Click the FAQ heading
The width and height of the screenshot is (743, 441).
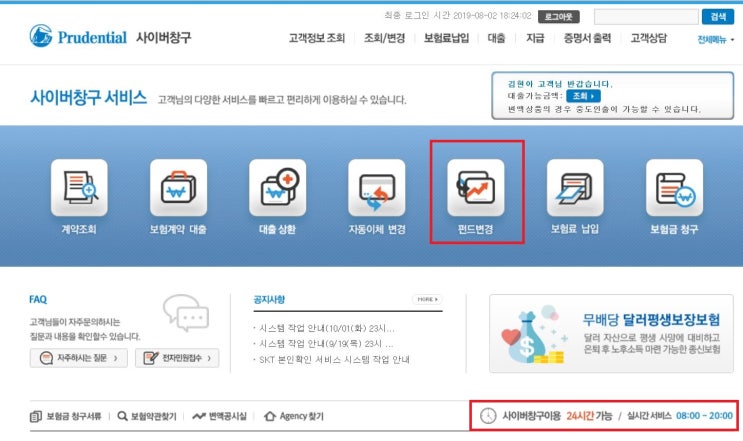pos(38,299)
